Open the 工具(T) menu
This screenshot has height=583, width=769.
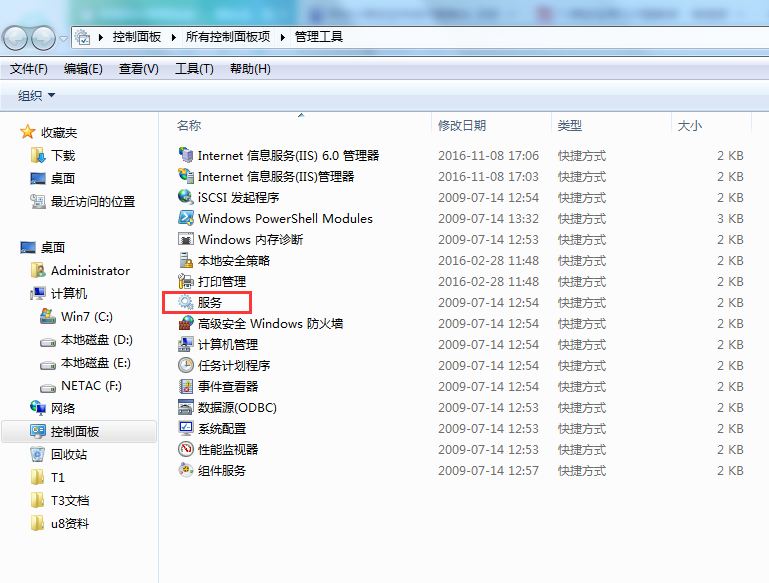click(194, 69)
